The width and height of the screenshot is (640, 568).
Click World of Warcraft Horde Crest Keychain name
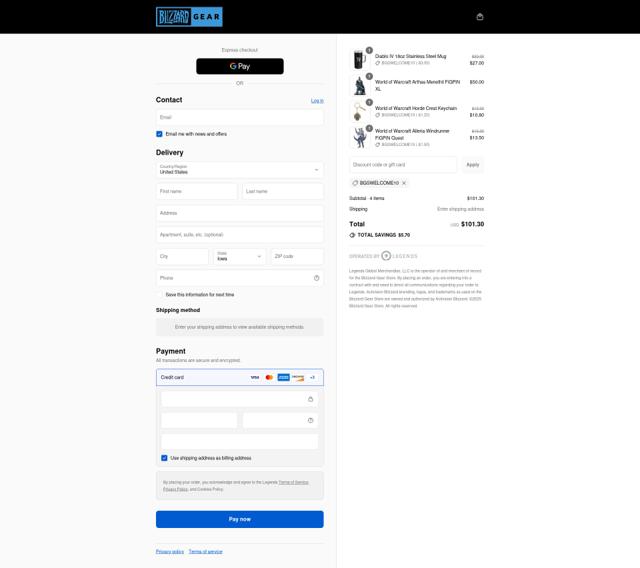tap(416, 108)
